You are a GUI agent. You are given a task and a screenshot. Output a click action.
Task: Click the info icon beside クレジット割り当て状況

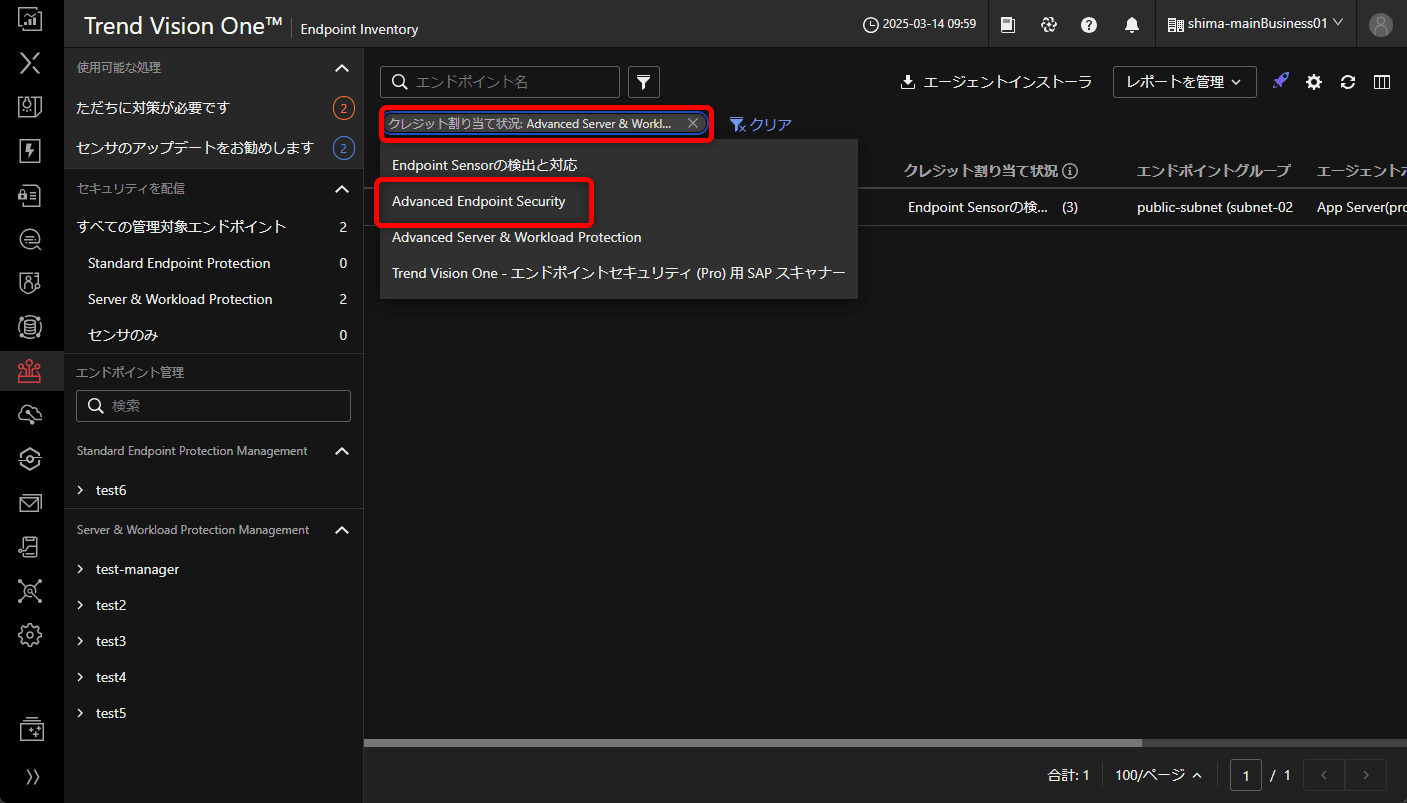(x=1070, y=171)
